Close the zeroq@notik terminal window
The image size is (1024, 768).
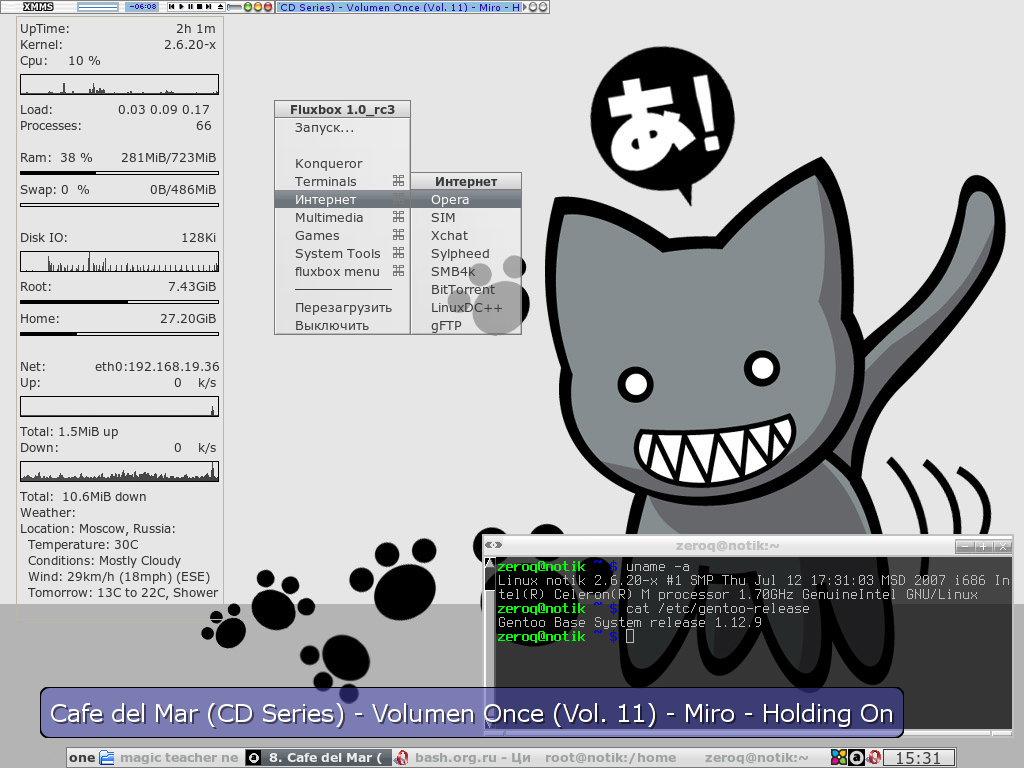tap(1002, 546)
